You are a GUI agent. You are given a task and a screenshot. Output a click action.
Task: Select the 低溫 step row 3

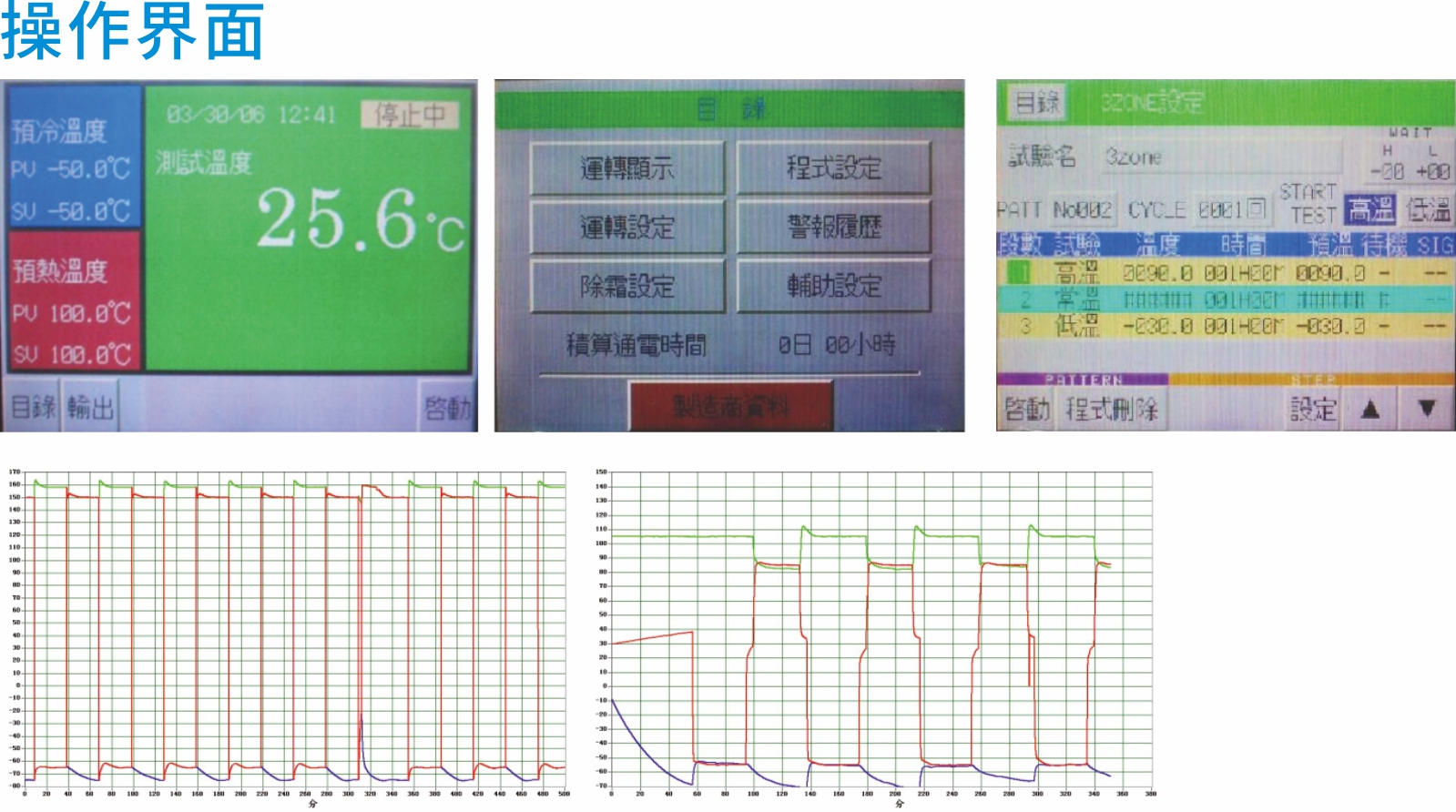point(1225,326)
